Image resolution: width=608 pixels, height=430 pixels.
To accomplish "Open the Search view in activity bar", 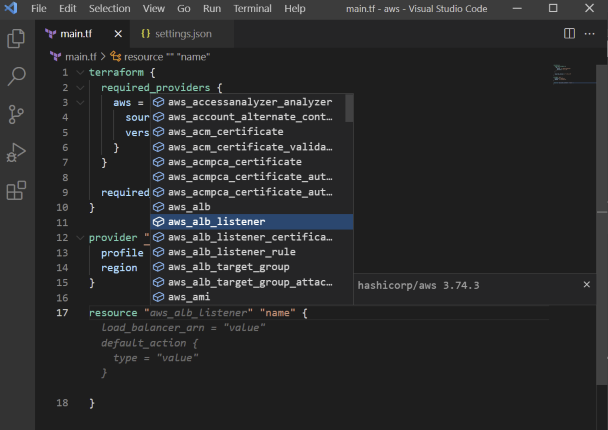I will point(16,76).
